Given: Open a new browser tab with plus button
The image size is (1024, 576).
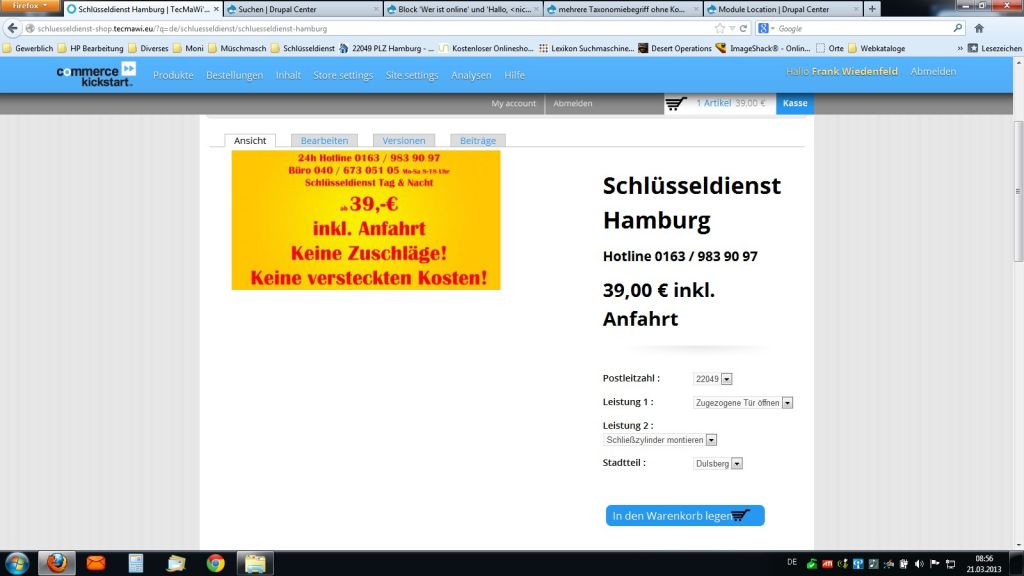Looking at the screenshot, I should [872, 9].
